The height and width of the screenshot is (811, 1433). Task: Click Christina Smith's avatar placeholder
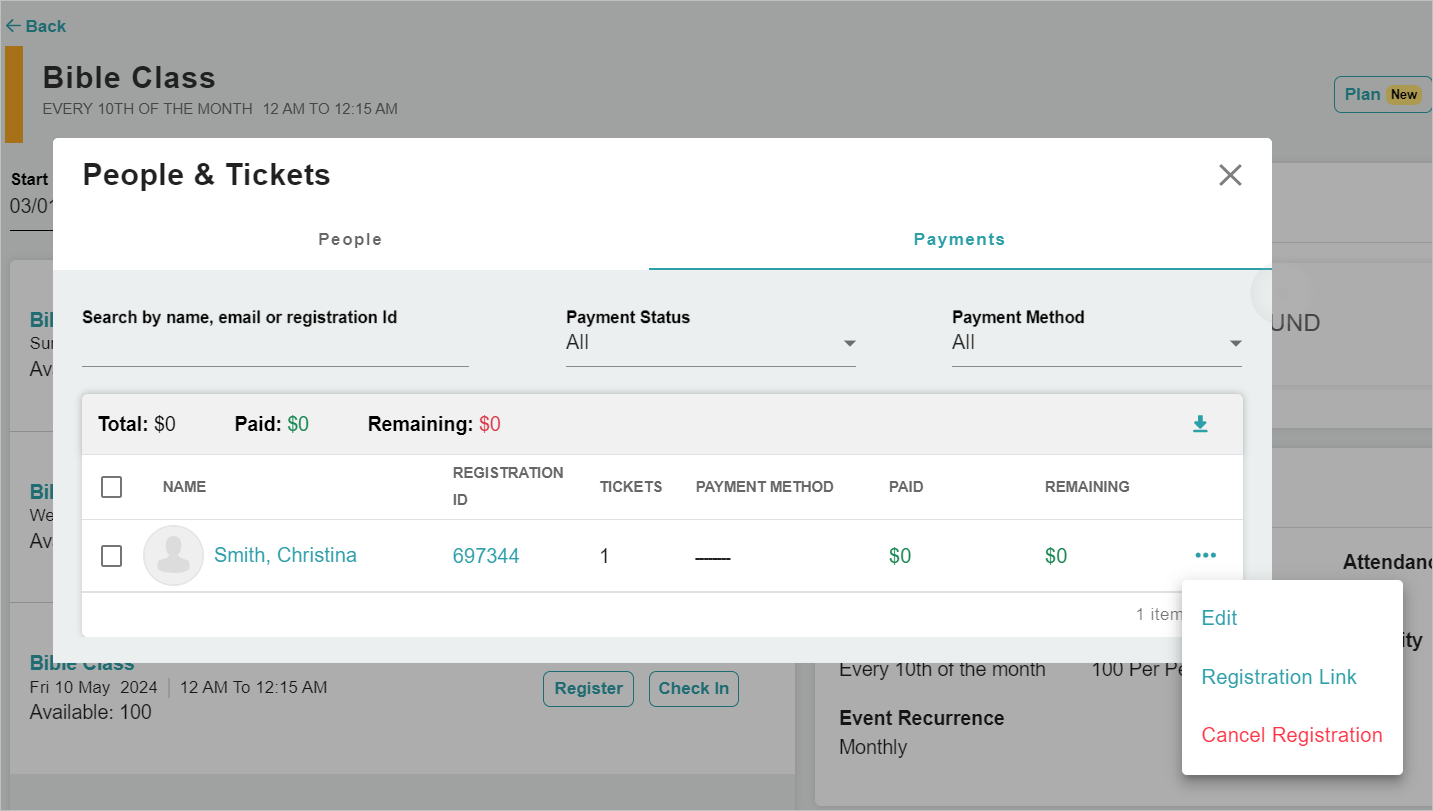point(174,555)
